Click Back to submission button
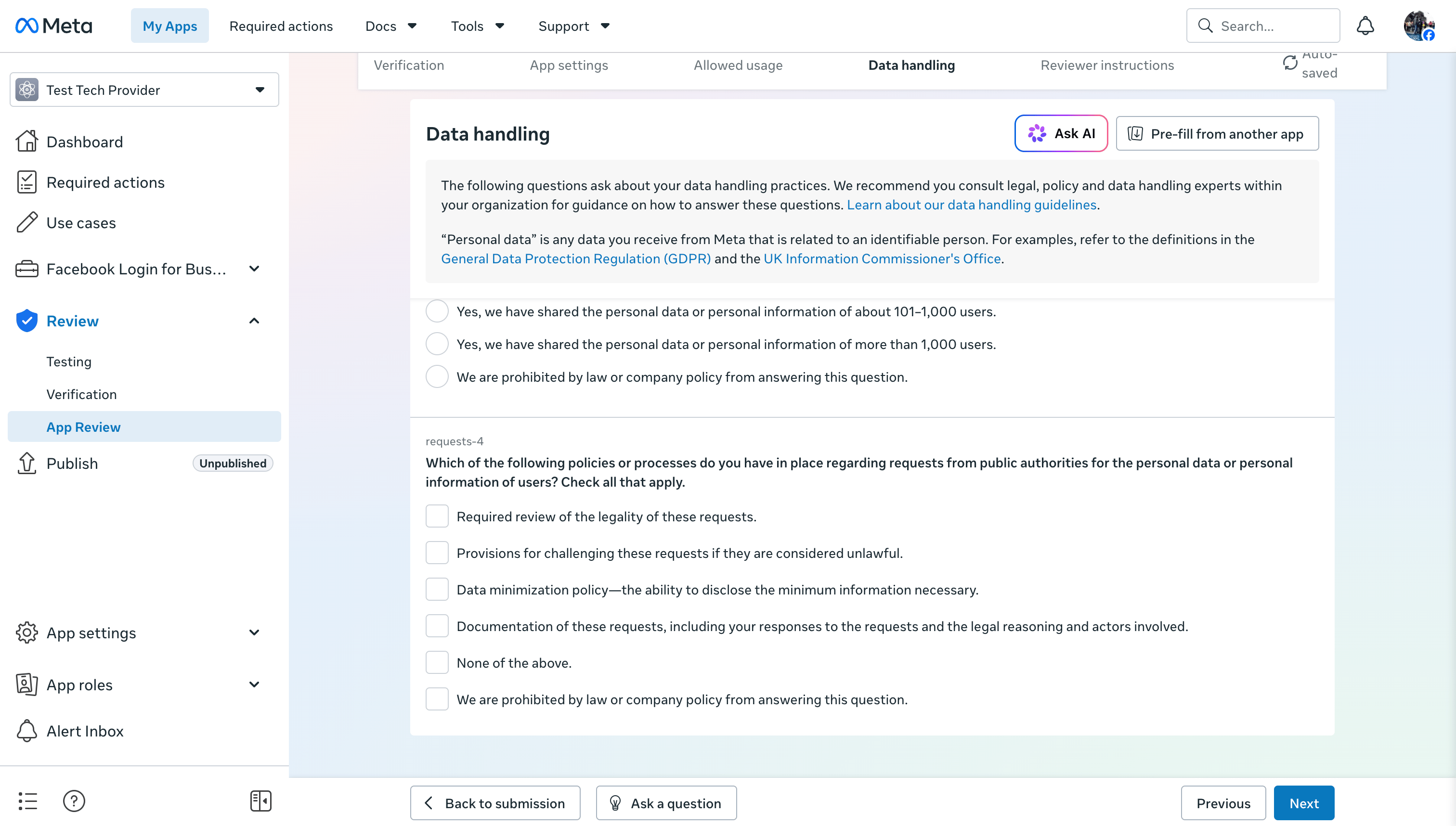 click(x=495, y=803)
